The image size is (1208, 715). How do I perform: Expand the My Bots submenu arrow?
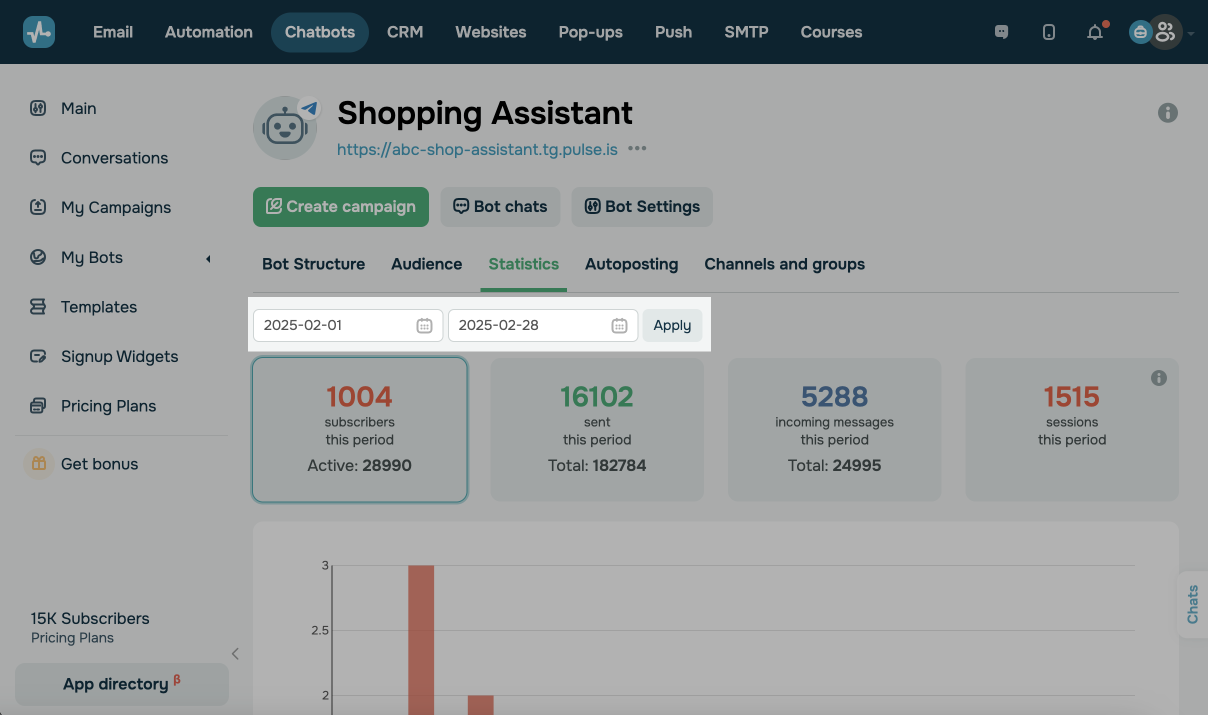208,258
